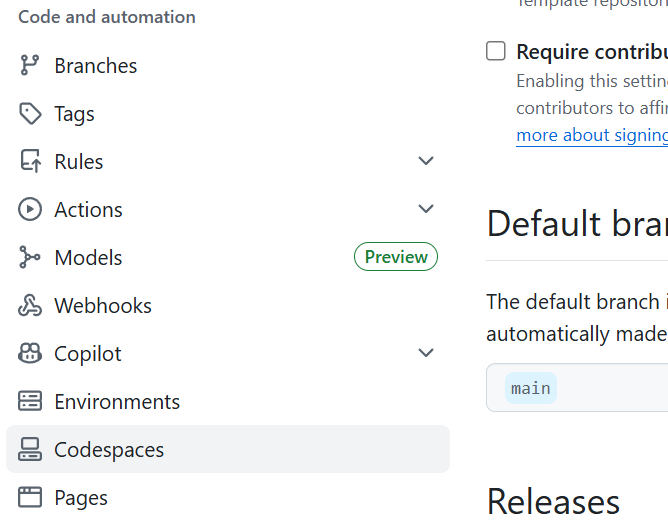Click the green Preview badge beside Models
Screen dimensions: 668x528
(396, 257)
